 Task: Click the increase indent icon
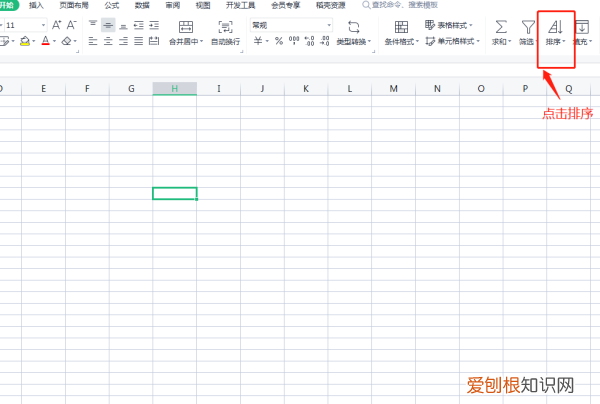[x=154, y=25]
